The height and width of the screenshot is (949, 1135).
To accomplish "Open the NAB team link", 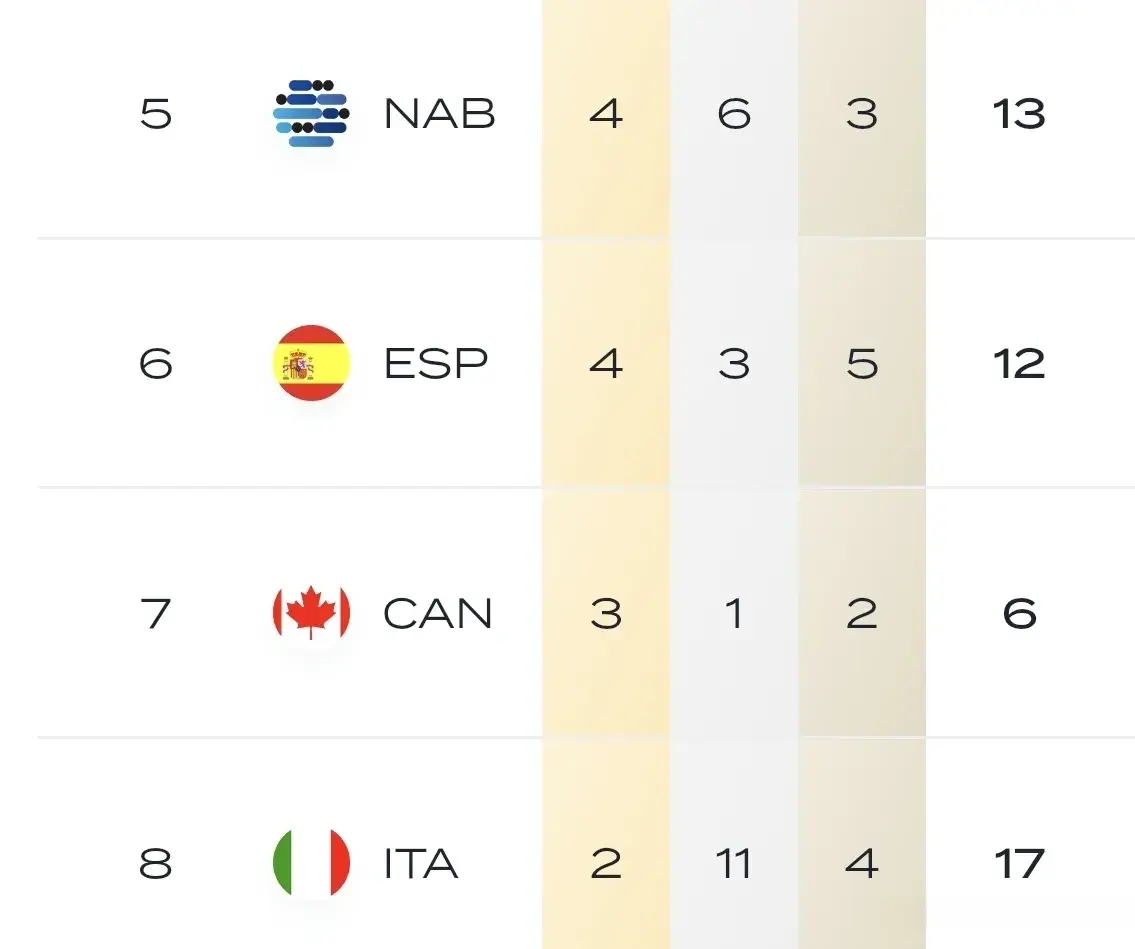I will tap(440, 114).
